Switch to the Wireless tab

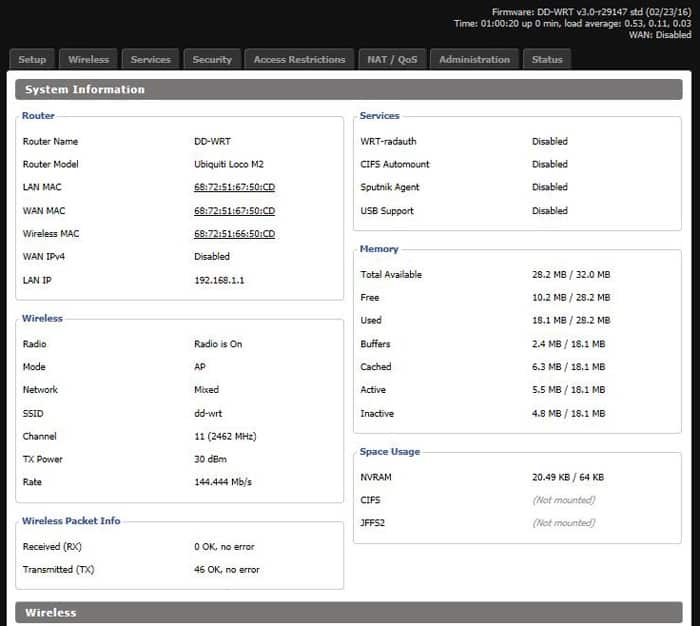point(88,59)
